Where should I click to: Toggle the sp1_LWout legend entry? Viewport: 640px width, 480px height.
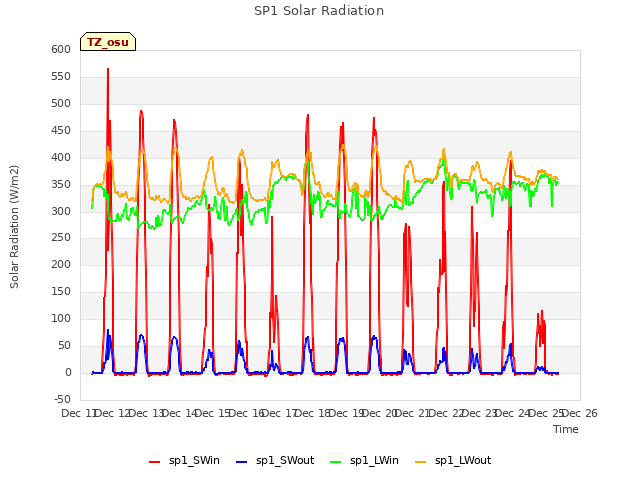tap(453, 461)
